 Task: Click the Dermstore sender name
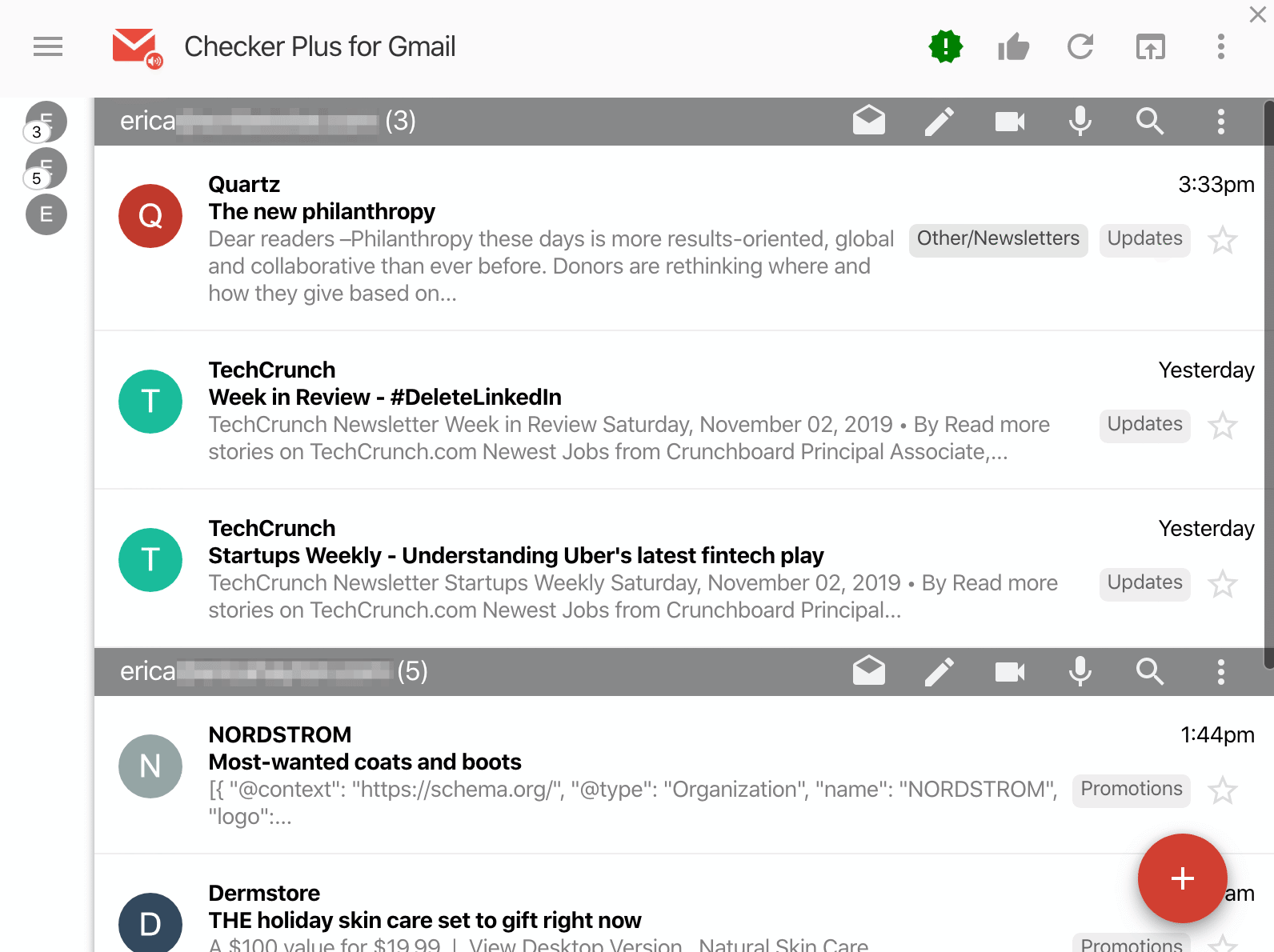click(264, 894)
